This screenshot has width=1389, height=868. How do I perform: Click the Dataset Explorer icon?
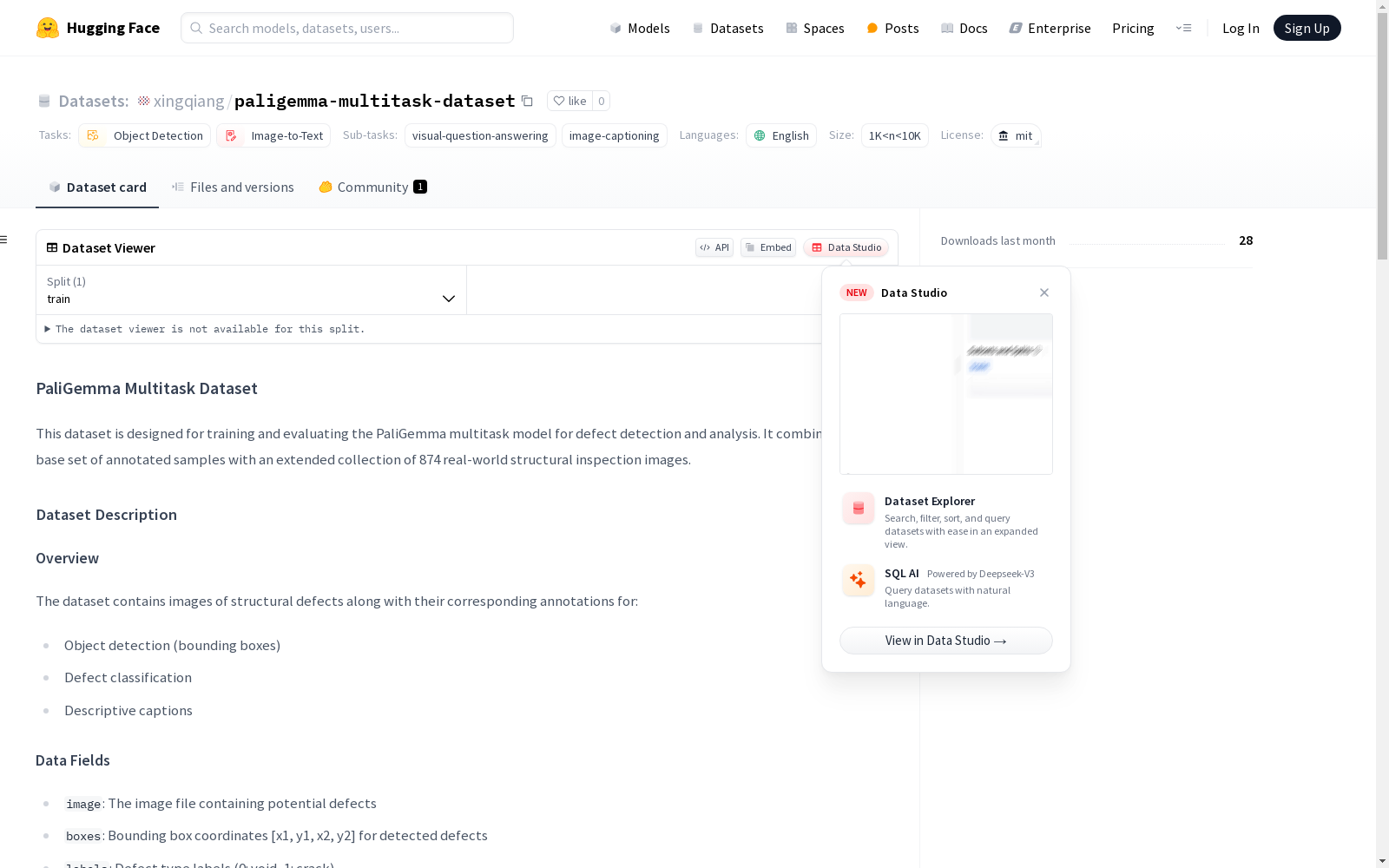point(859,509)
